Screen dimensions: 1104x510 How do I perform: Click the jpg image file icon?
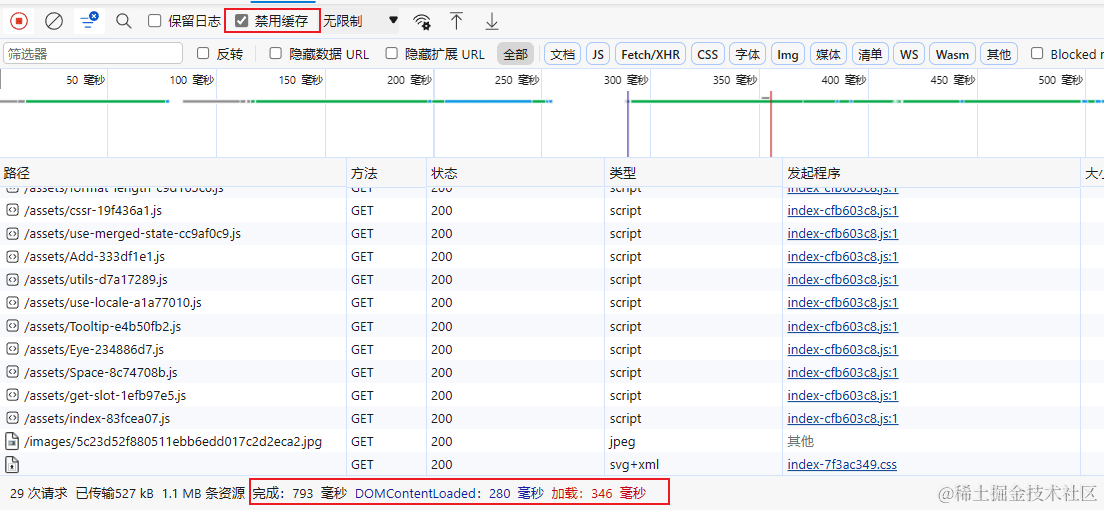coord(12,441)
